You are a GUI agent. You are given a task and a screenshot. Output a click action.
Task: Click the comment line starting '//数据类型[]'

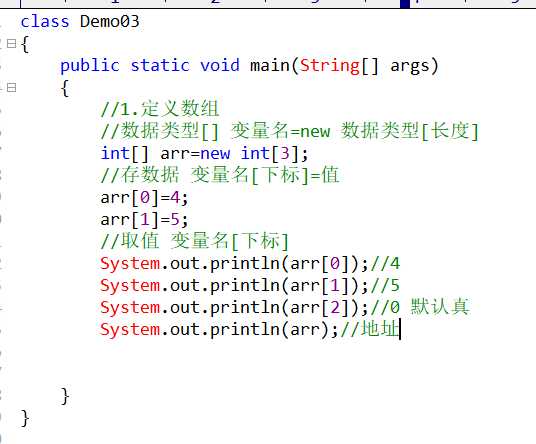[x=289, y=131]
